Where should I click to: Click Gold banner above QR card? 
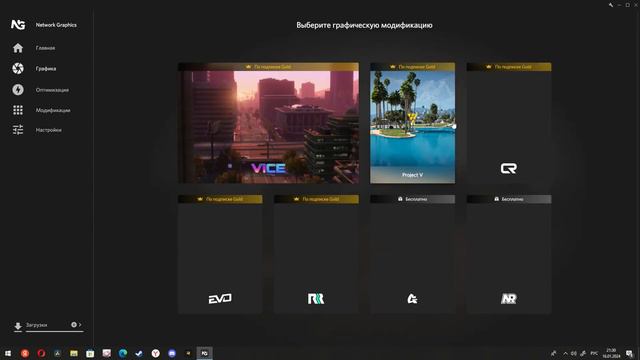(x=509, y=67)
